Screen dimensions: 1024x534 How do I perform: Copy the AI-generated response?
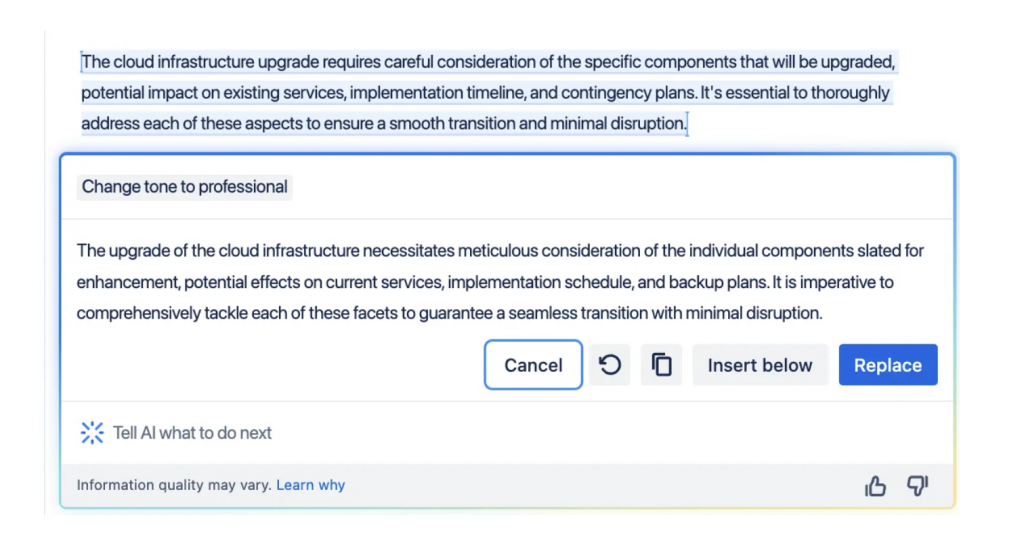[661, 365]
